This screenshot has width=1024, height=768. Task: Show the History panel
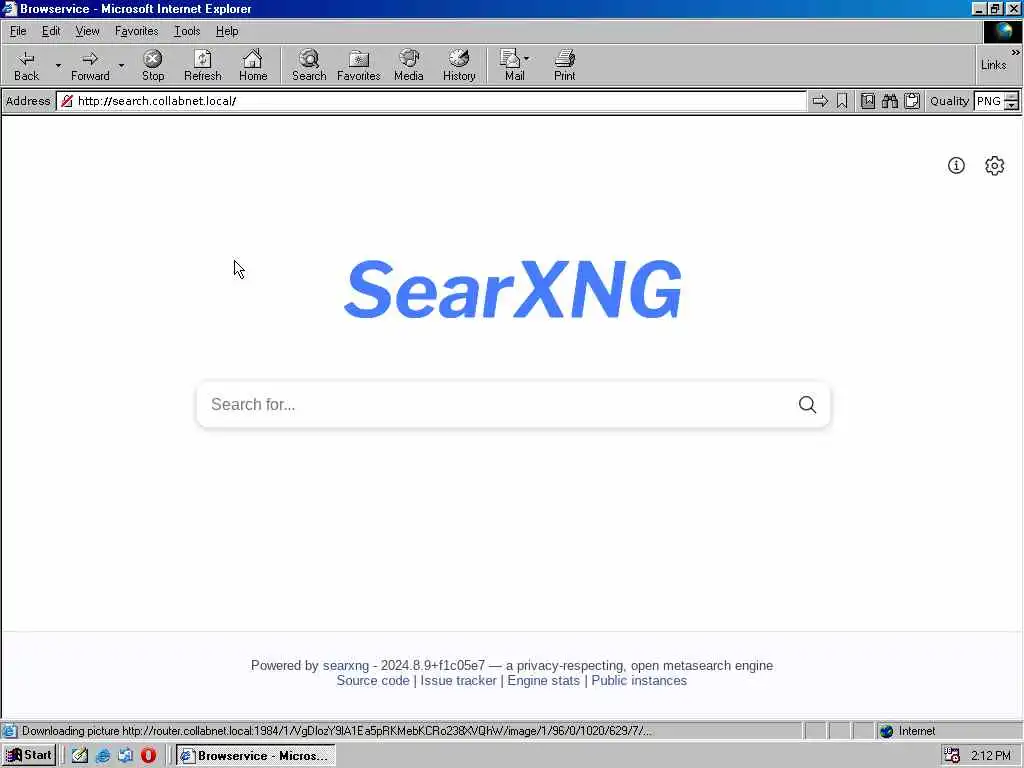(459, 65)
